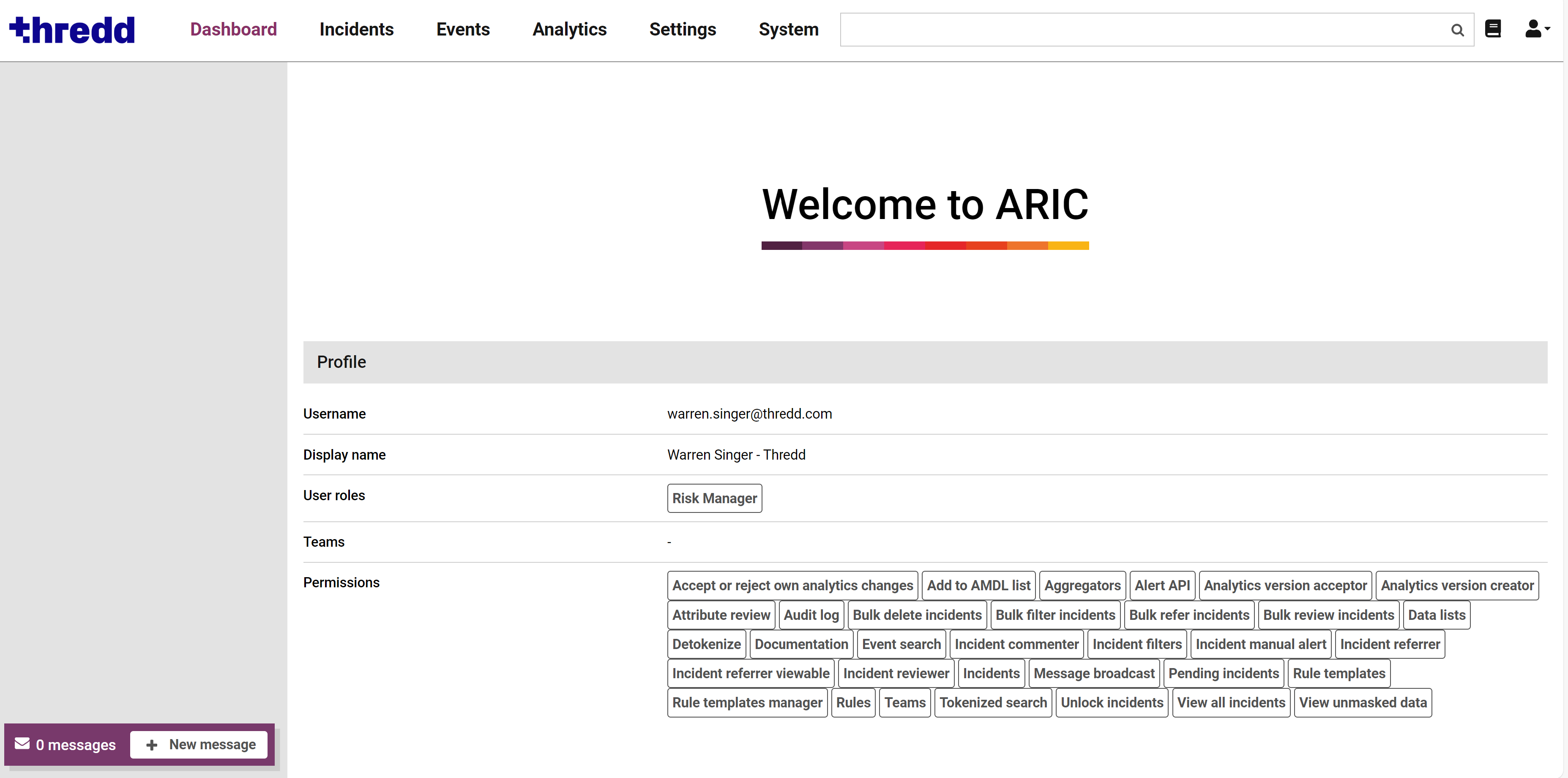Open the Events menu
This screenshot has width=1568, height=778.
tap(463, 29)
